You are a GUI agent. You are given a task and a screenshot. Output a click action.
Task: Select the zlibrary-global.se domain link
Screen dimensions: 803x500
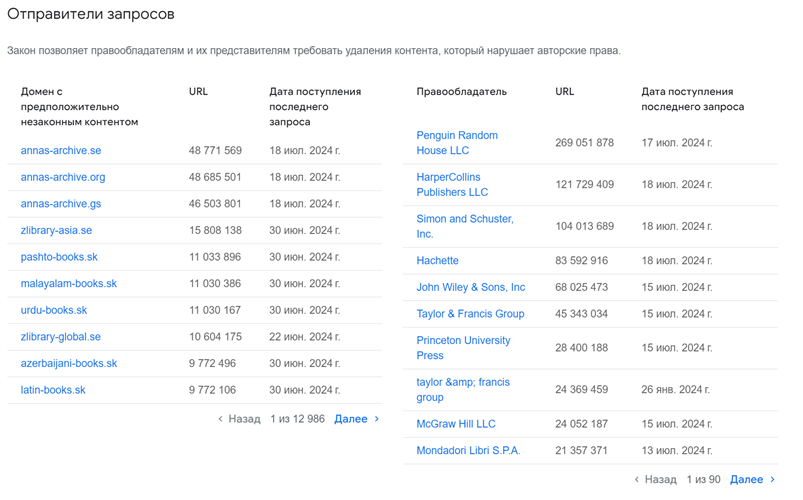click(61, 337)
